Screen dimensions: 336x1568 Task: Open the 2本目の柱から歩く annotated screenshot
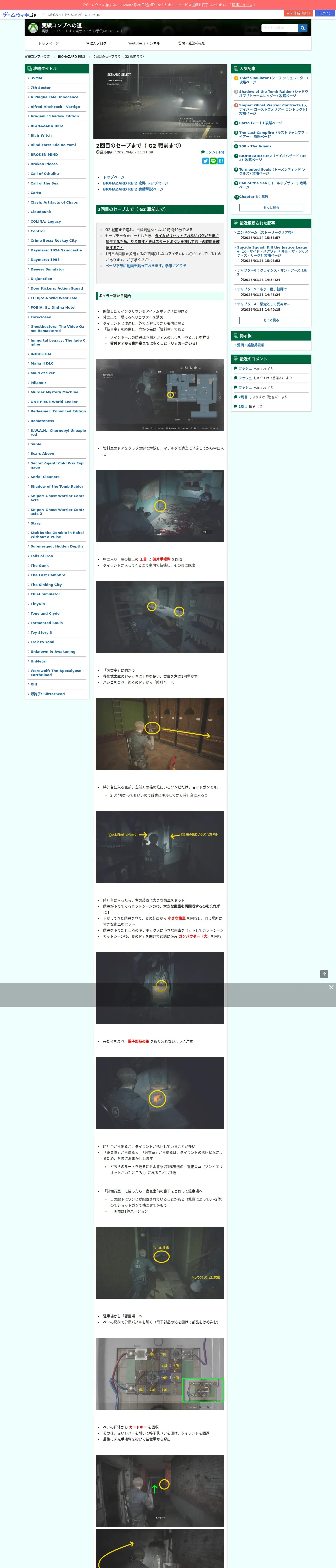160,847
